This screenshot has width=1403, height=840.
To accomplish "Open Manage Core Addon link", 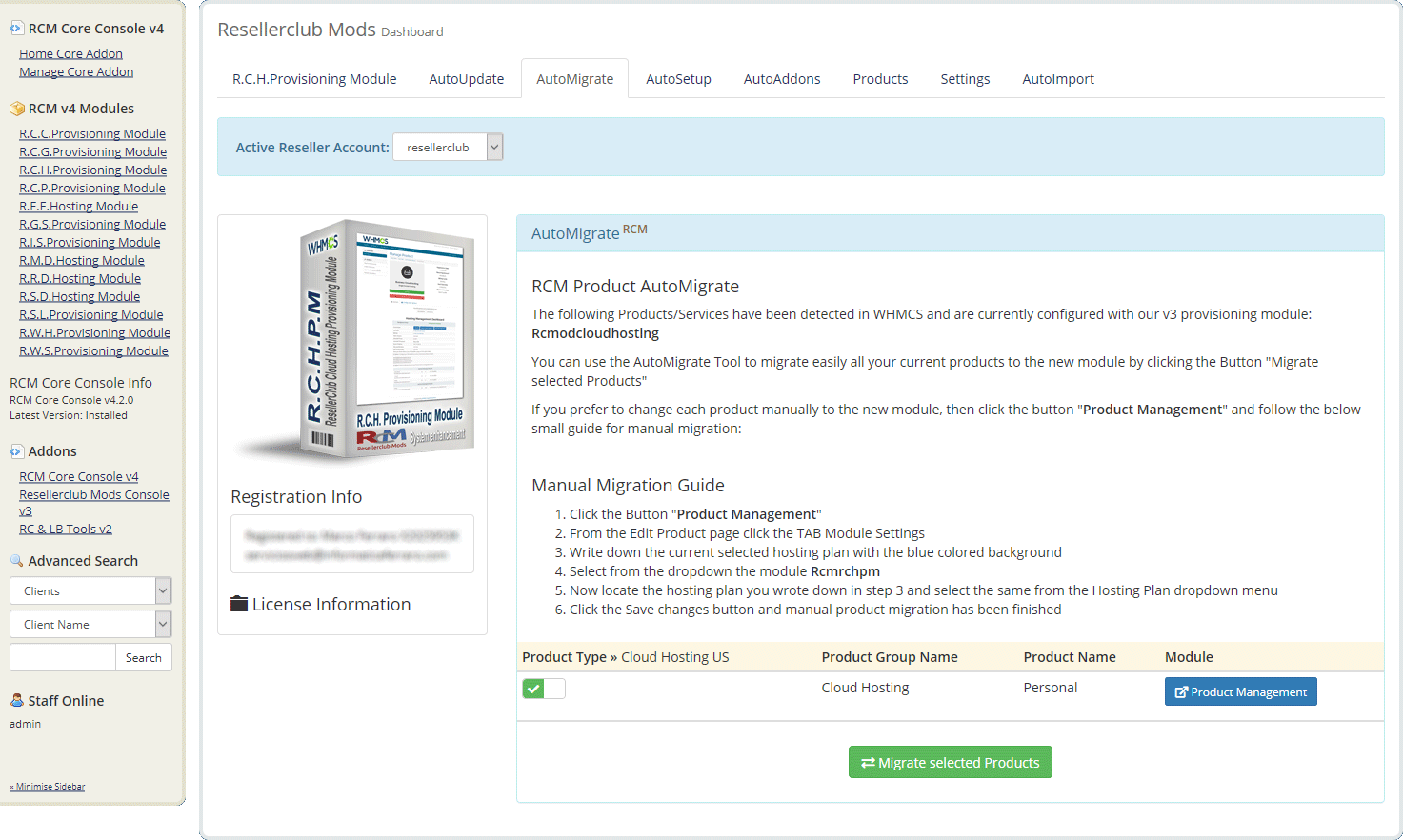I will [76, 71].
